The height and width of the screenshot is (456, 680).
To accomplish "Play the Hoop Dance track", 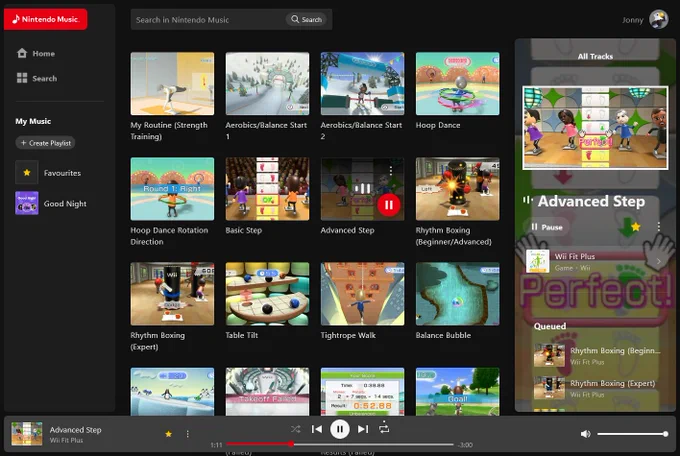I will [x=458, y=84].
